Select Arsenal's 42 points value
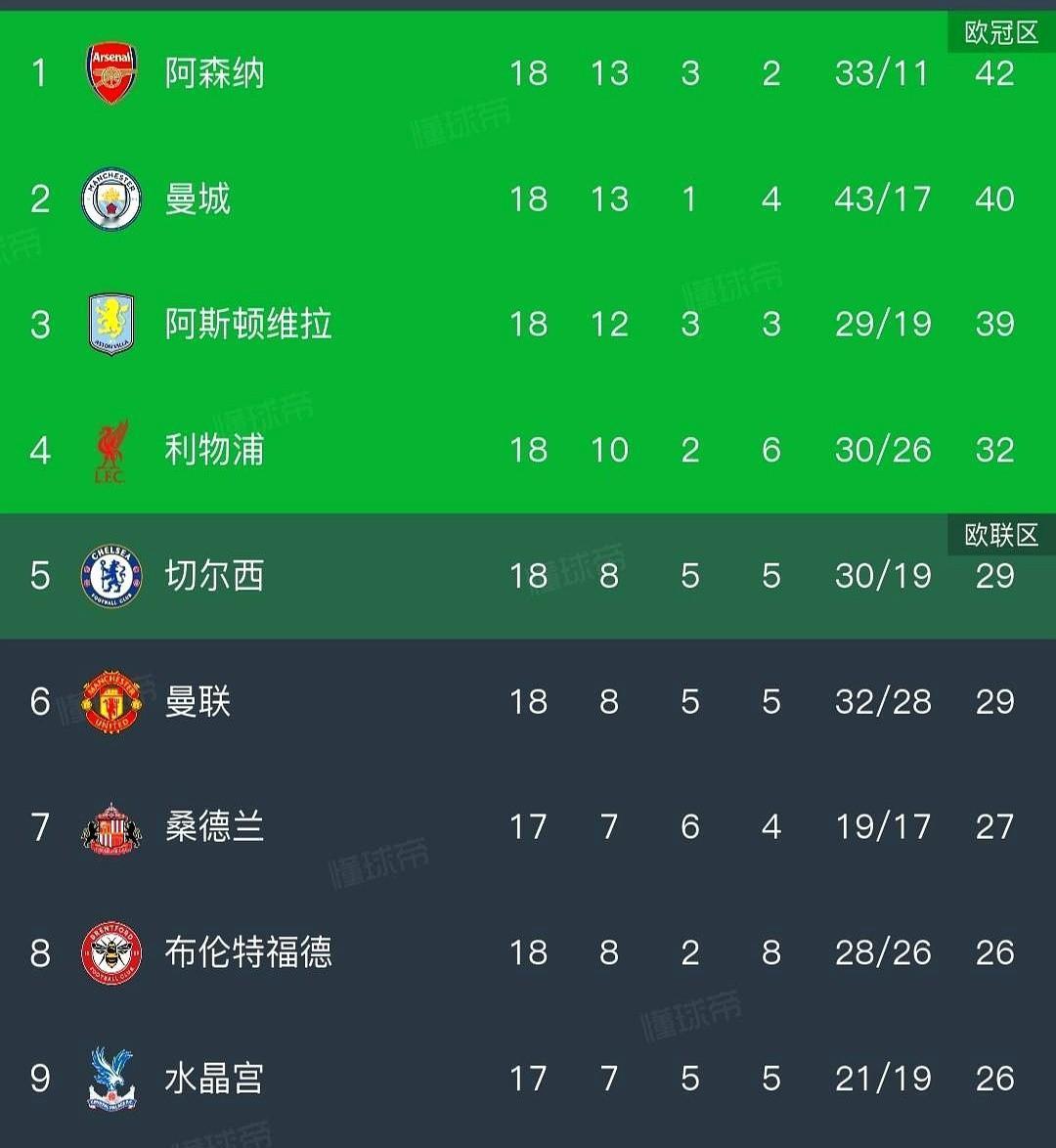 (994, 73)
